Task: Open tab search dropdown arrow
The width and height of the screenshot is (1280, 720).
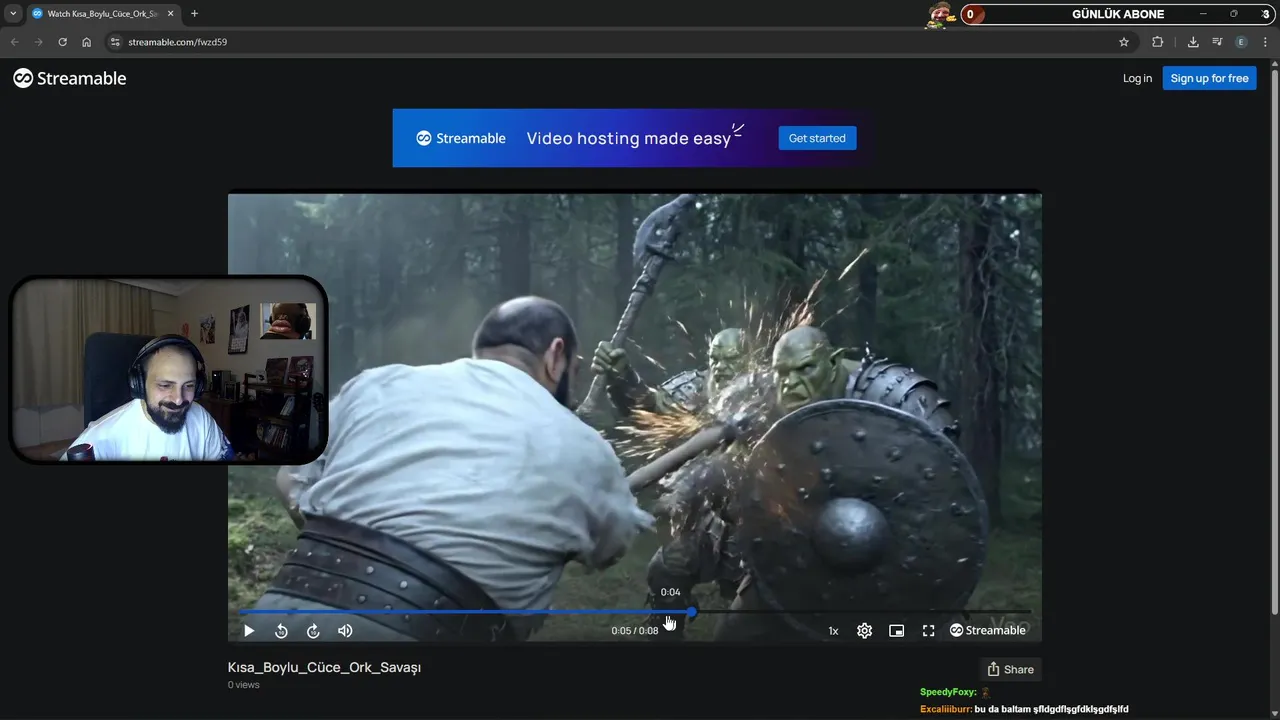Action: pos(13,14)
